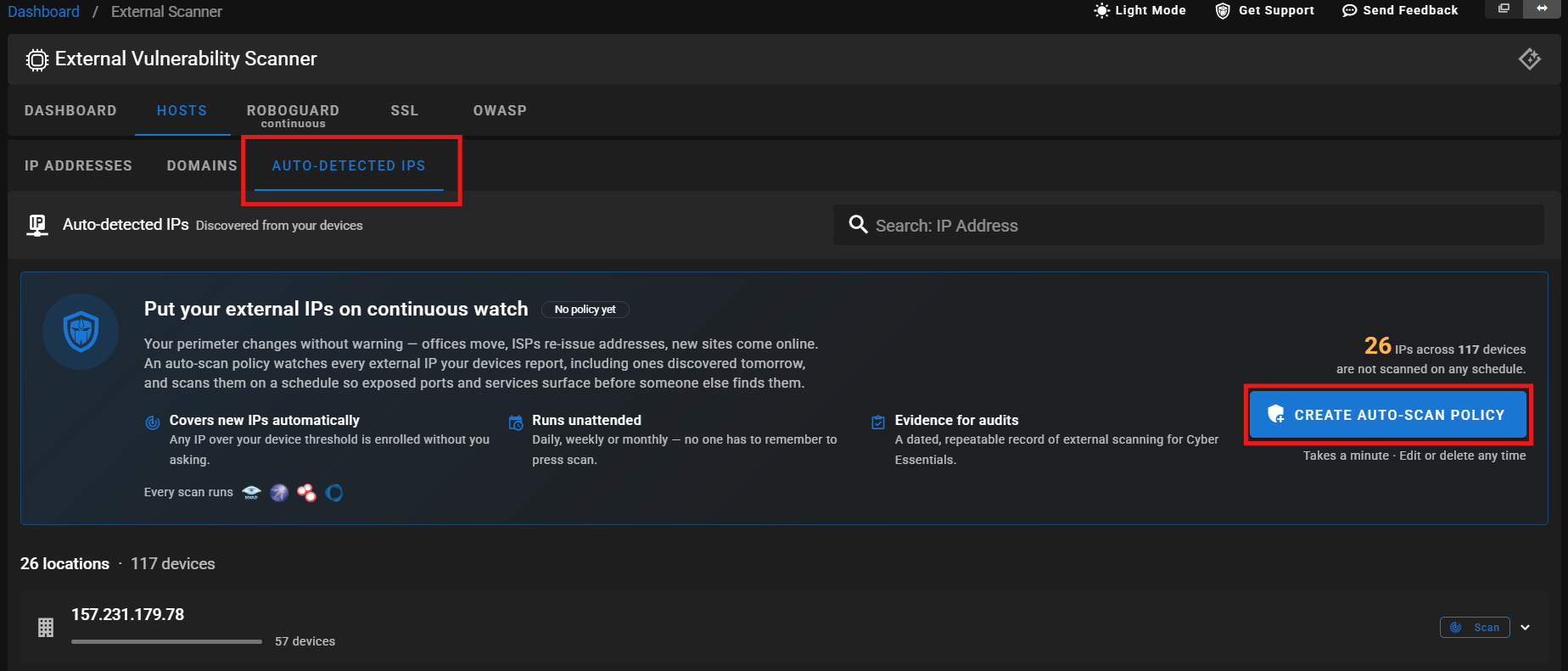Show the Domains sub-tab
The image size is (1568, 671).
click(x=202, y=165)
